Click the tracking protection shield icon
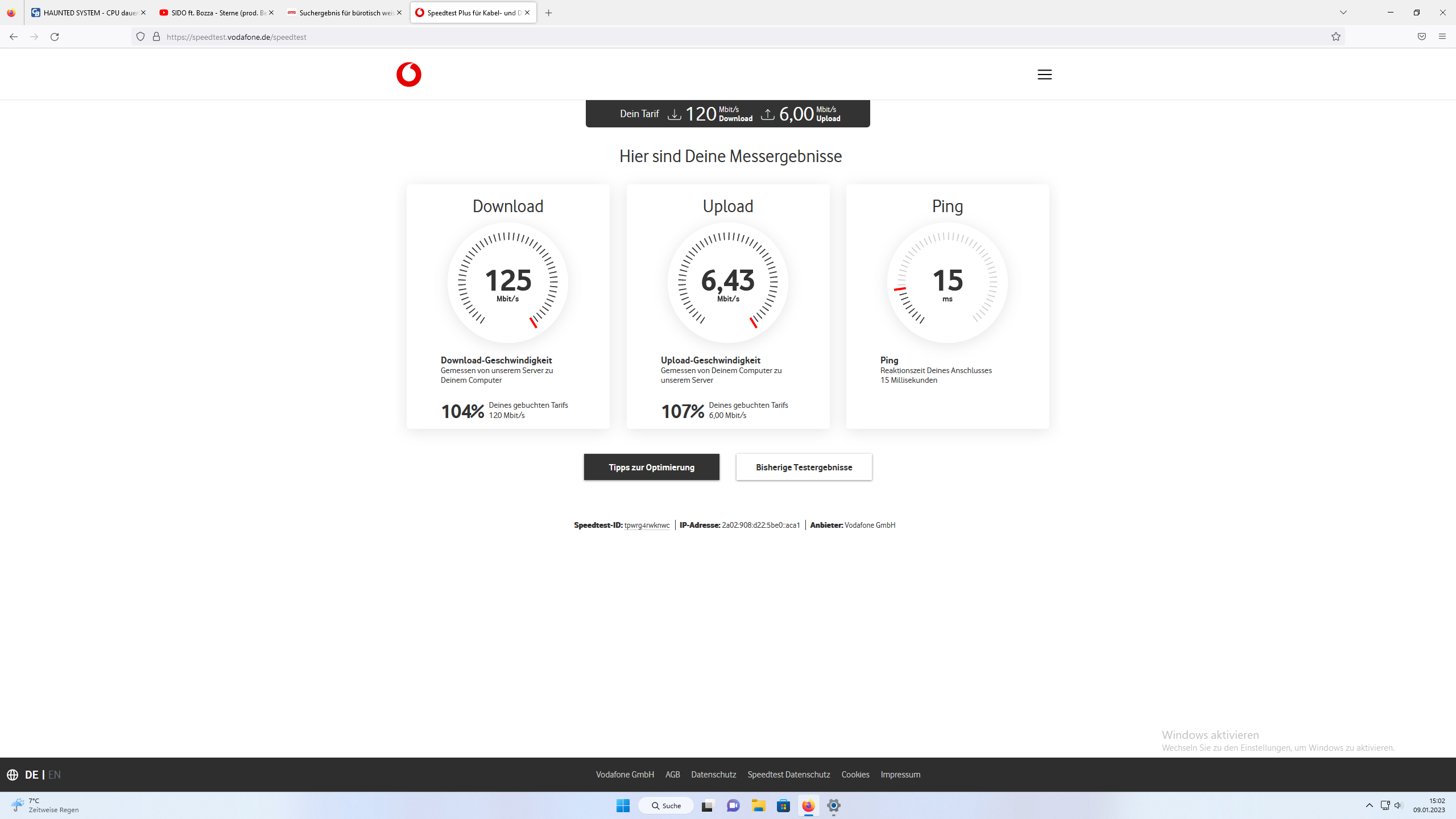 click(x=140, y=37)
